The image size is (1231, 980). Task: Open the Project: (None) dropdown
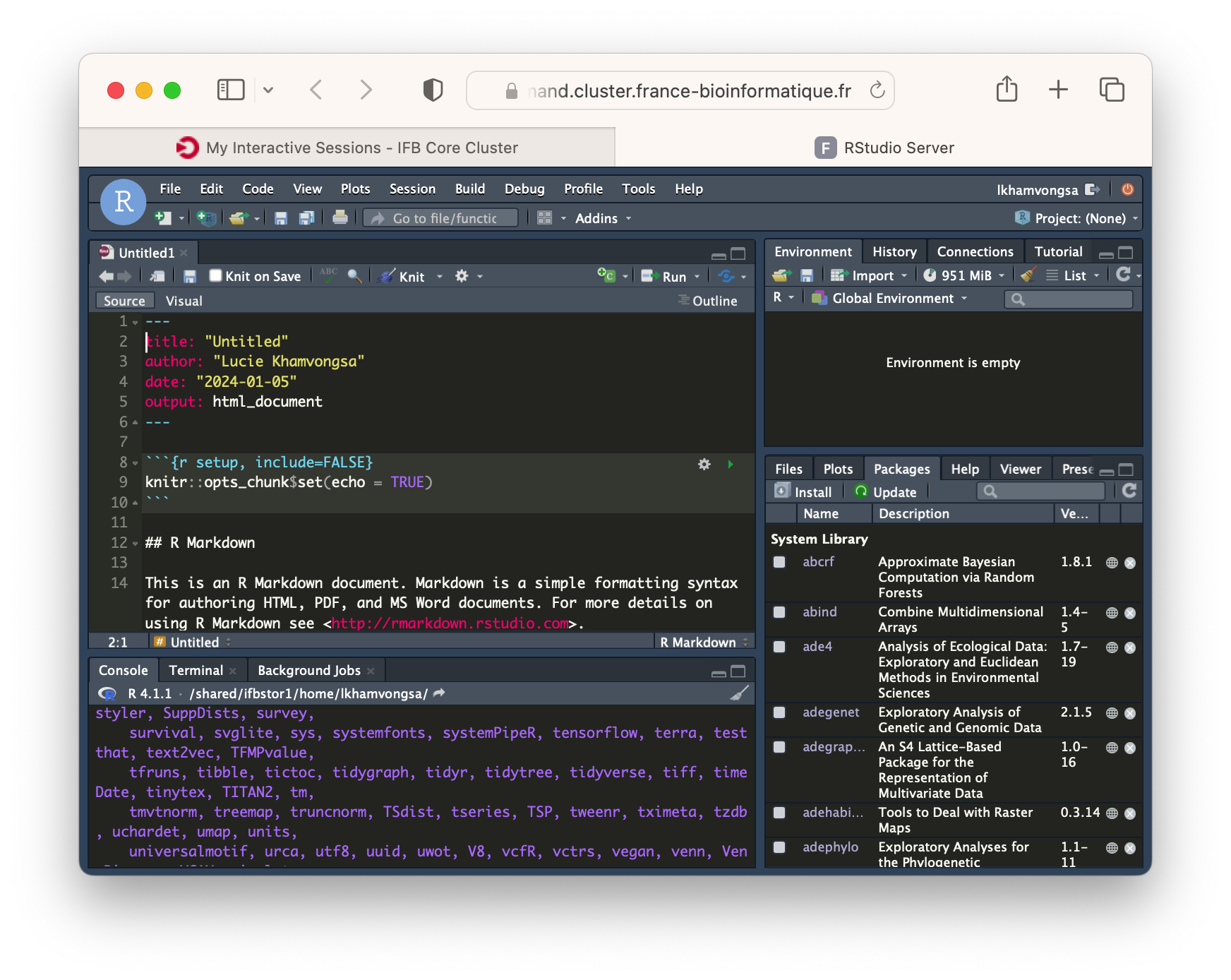[x=1076, y=218]
